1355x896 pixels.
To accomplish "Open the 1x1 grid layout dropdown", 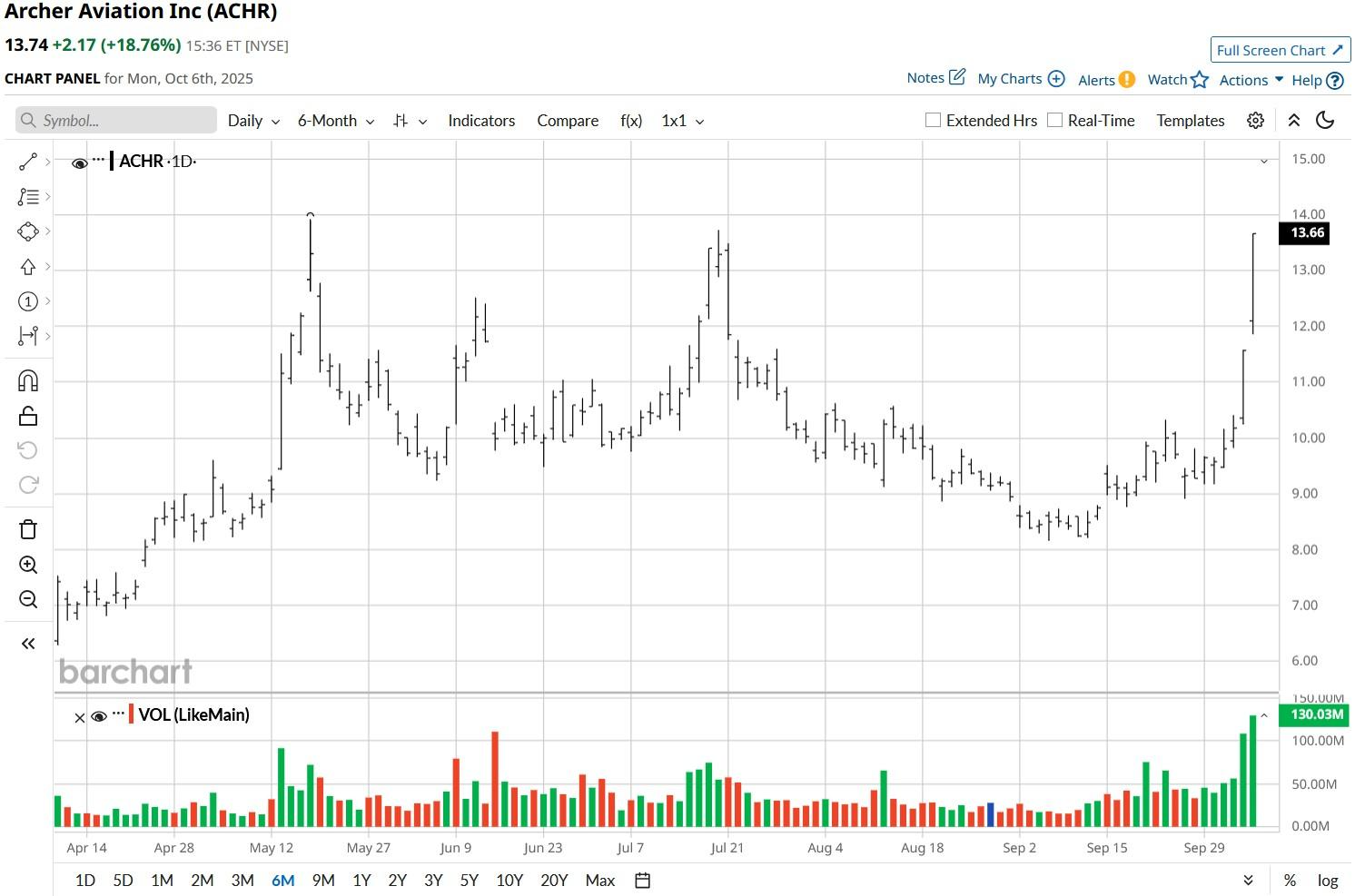I will (x=683, y=121).
